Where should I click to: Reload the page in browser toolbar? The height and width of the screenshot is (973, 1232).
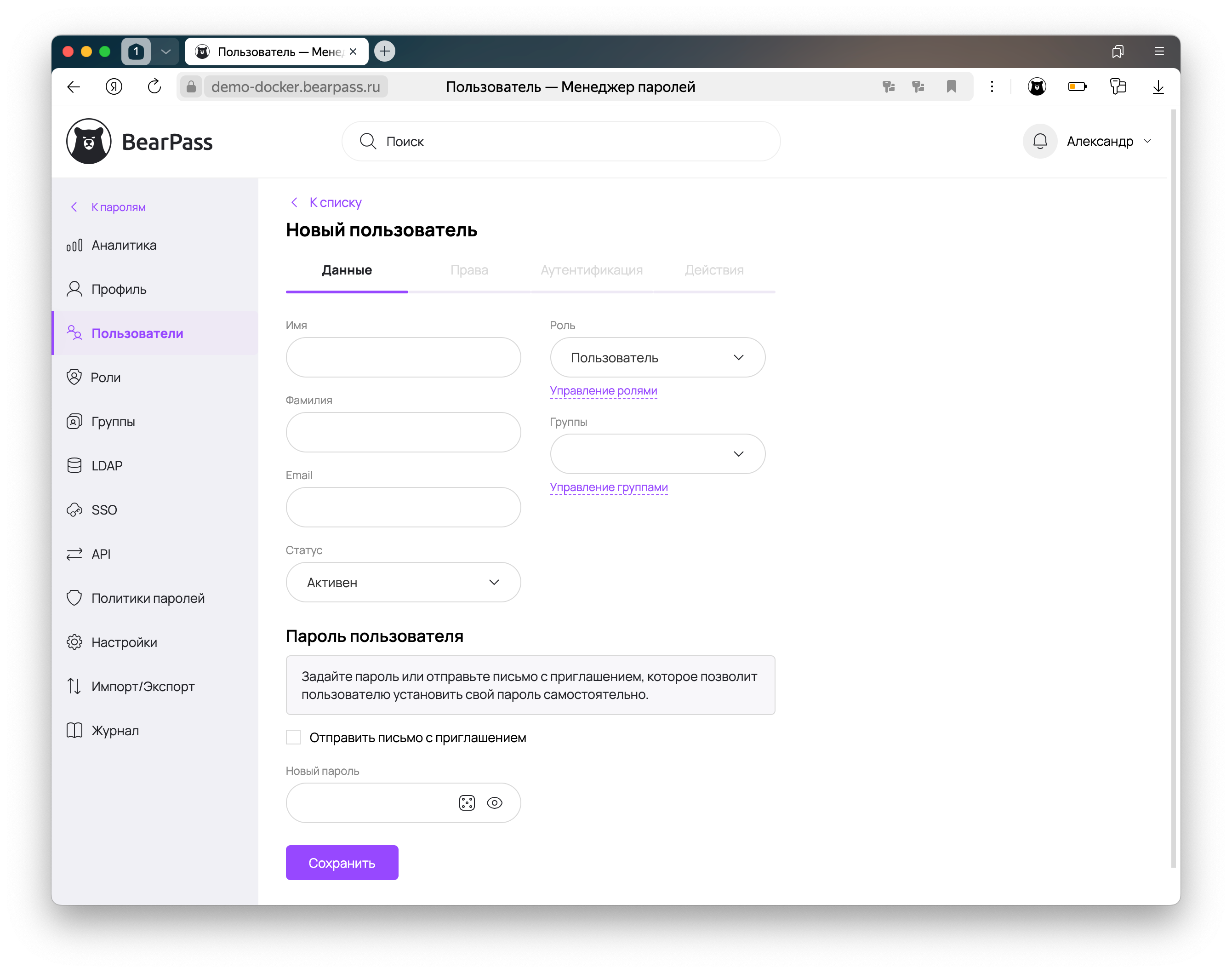(154, 86)
